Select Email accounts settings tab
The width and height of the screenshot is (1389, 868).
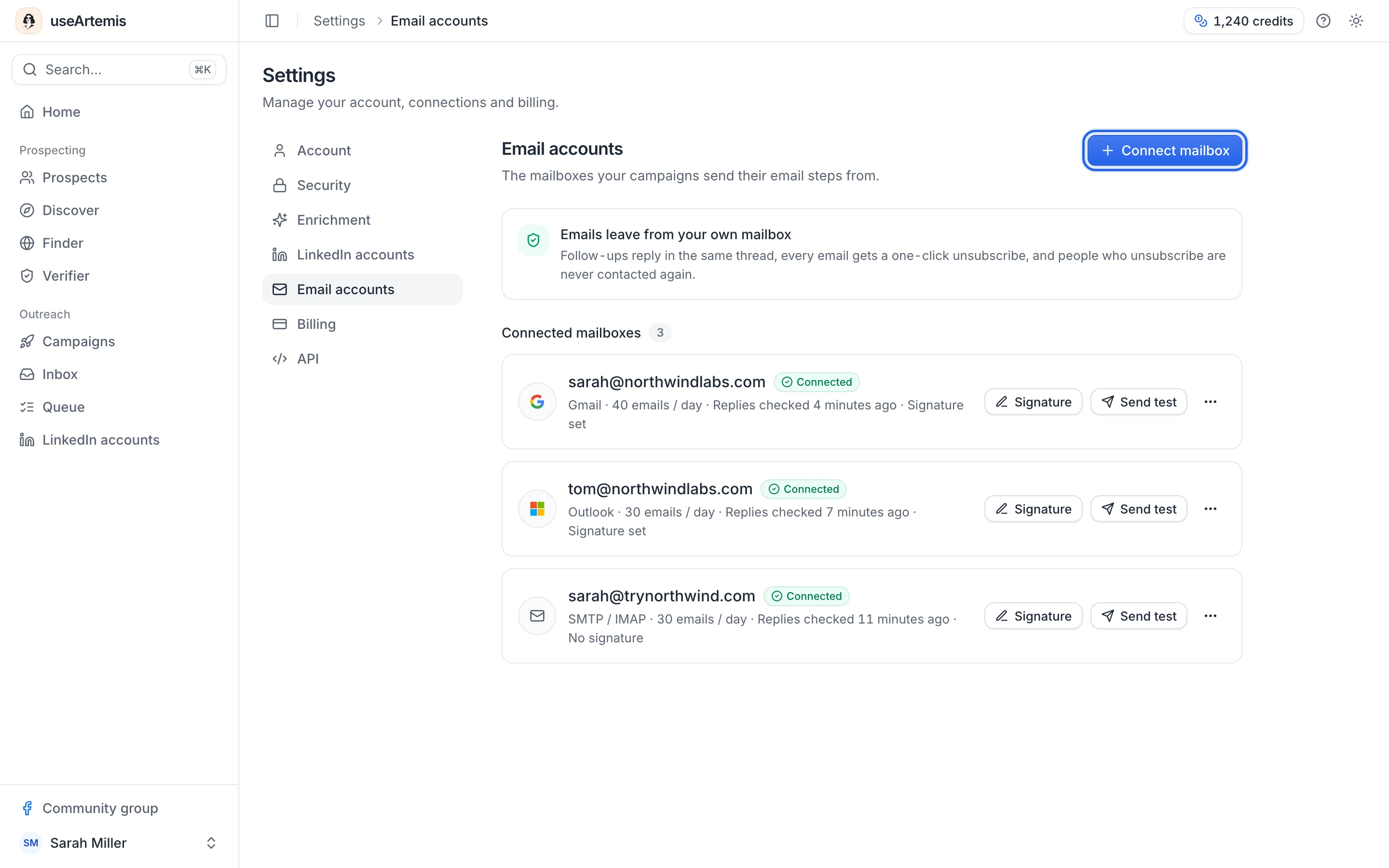coord(362,289)
